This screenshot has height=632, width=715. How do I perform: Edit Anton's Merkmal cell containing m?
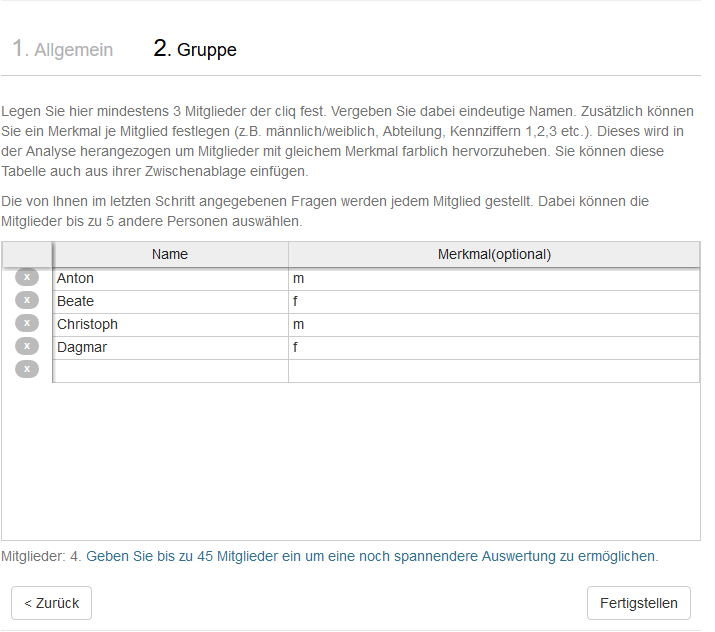click(x=494, y=279)
